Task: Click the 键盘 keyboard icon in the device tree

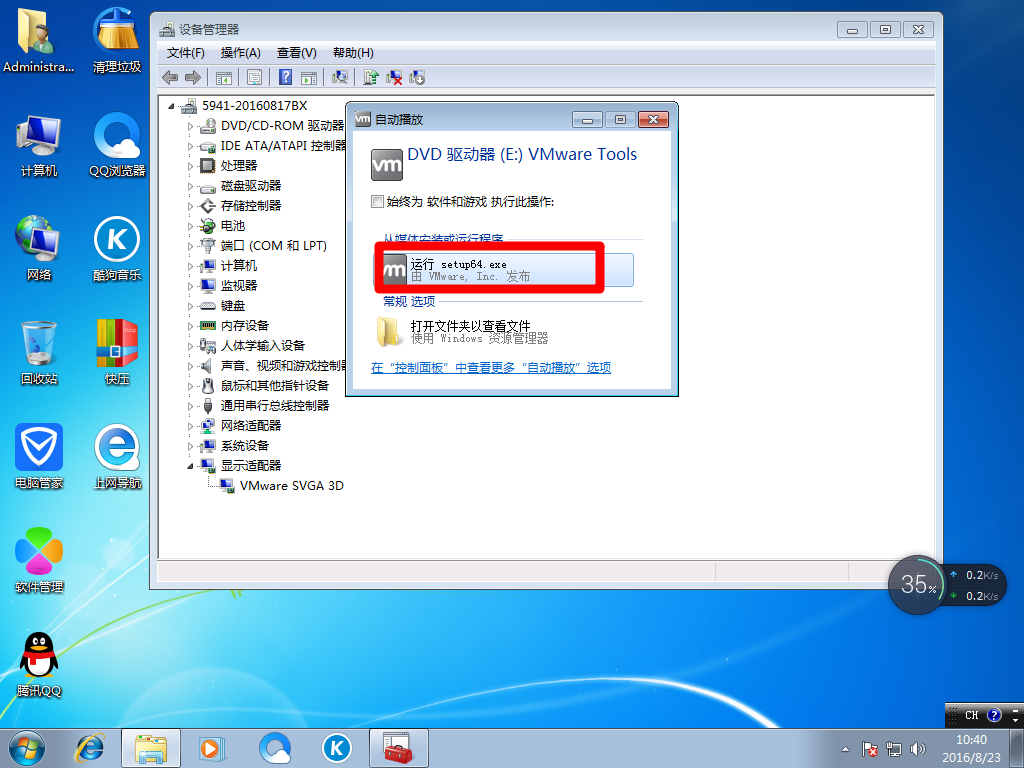Action: coord(208,306)
